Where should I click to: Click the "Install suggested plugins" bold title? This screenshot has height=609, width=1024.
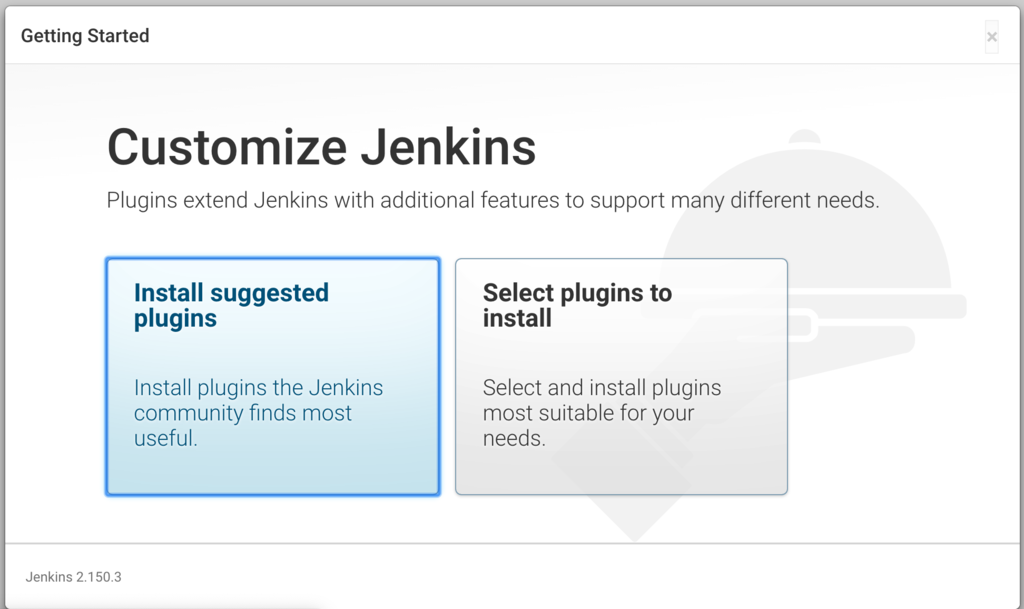tap(231, 305)
